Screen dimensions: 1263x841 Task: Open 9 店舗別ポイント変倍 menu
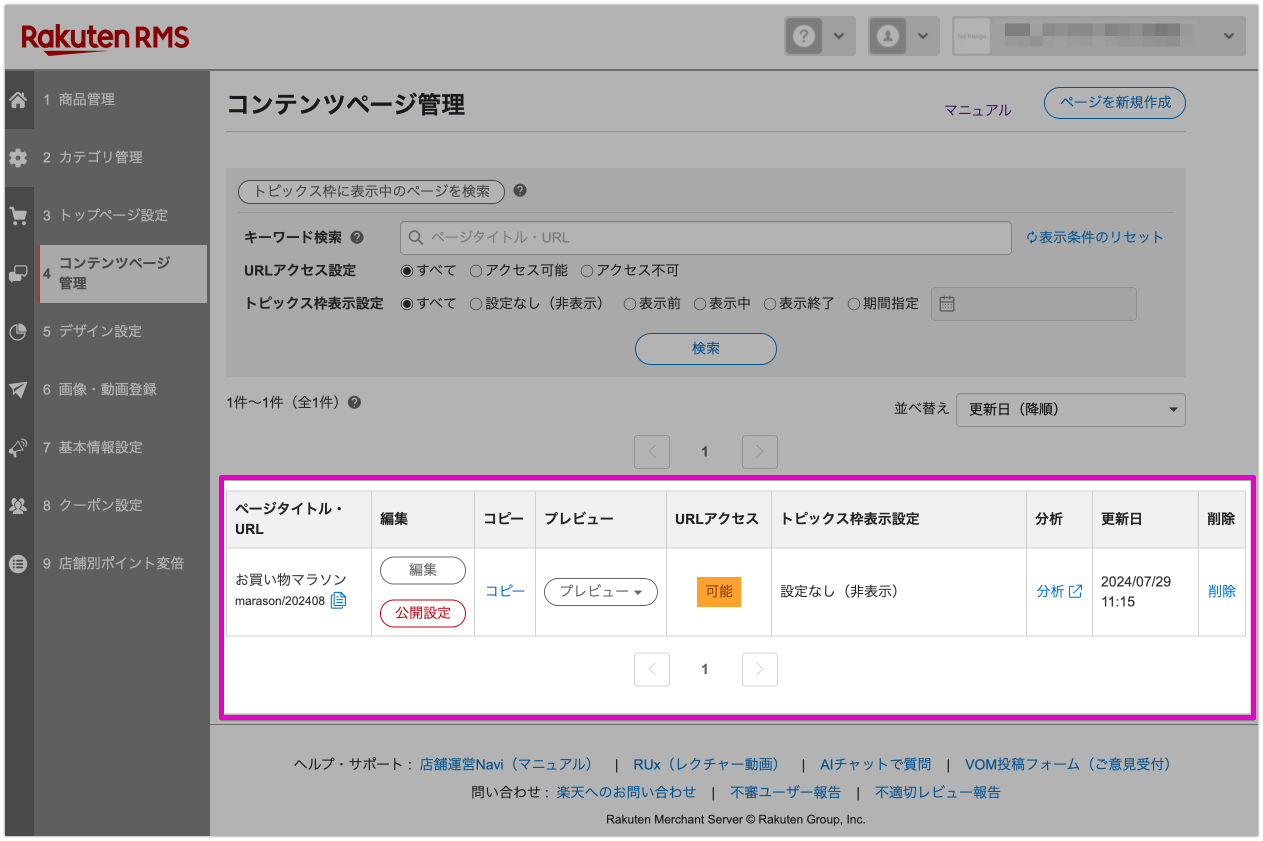click(x=121, y=564)
